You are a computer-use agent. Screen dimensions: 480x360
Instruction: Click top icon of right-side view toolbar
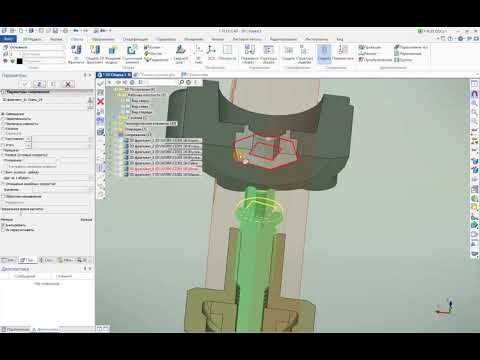click(x=474, y=84)
